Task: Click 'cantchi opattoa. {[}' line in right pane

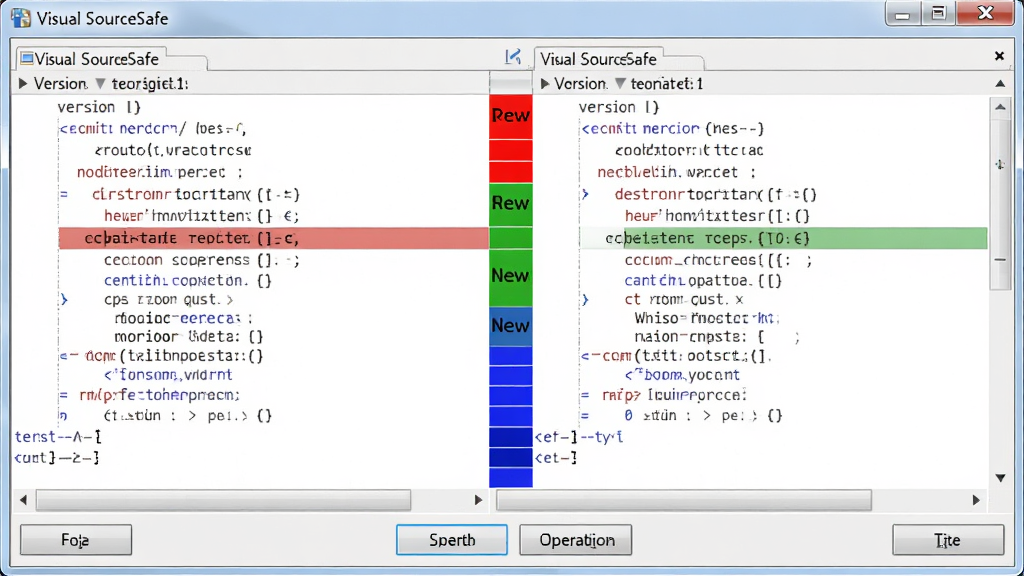Action: click(703, 281)
